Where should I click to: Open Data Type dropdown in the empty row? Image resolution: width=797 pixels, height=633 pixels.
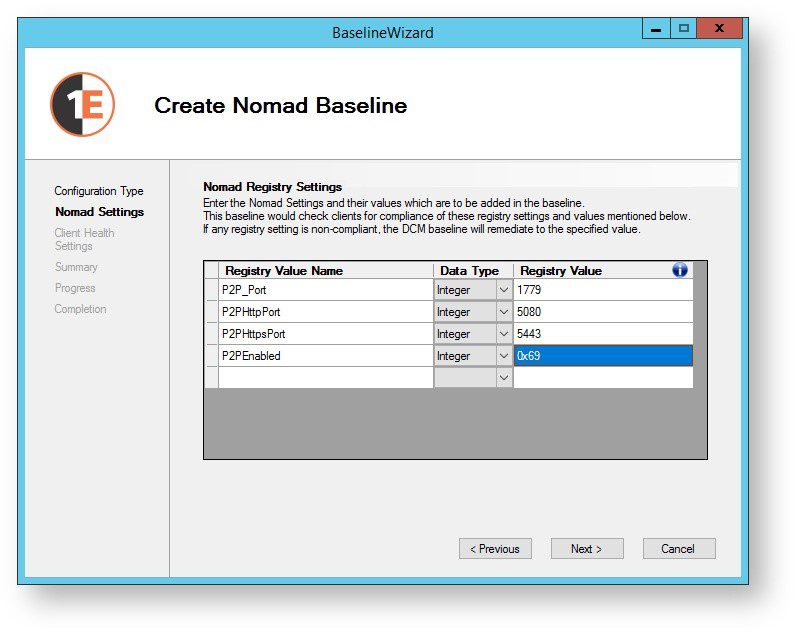click(x=504, y=378)
